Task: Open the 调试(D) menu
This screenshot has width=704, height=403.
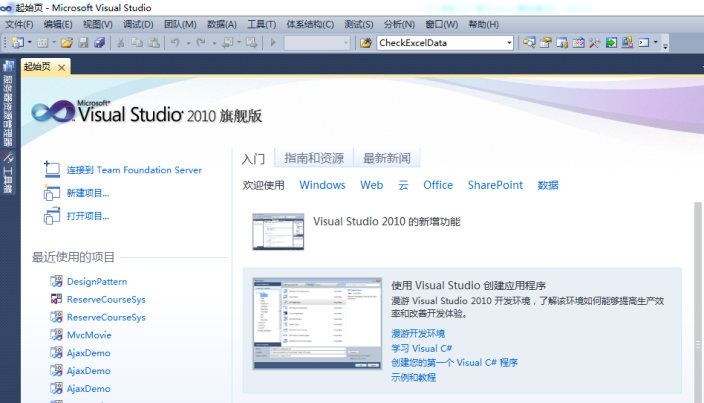Action: pyautogui.click(x=138, y=25)
